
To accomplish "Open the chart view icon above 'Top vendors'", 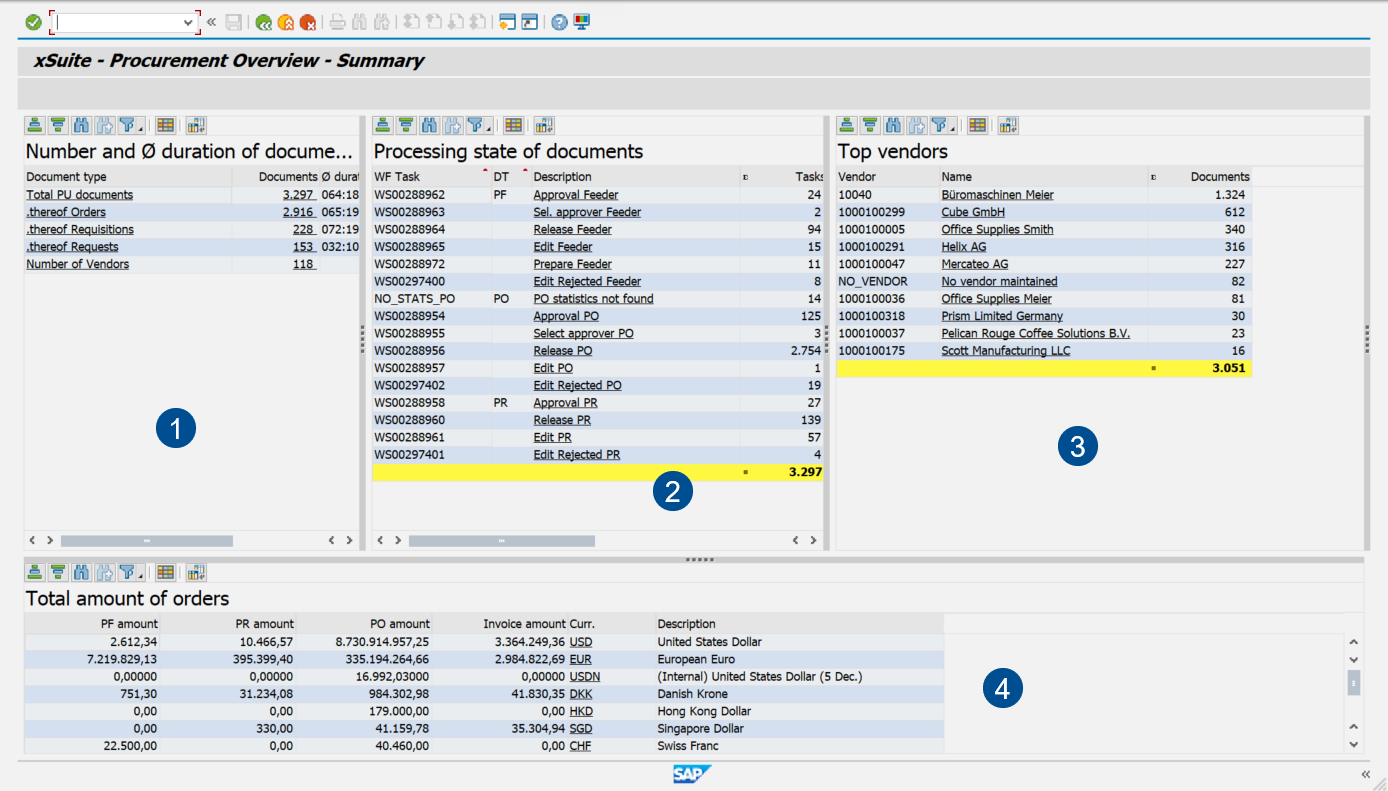I will [1007, 125].
